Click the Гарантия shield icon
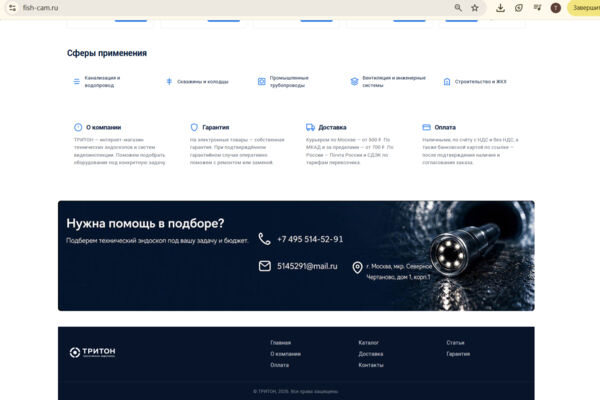The width and height of the screenshot is (600, 400). coord(194,127)
